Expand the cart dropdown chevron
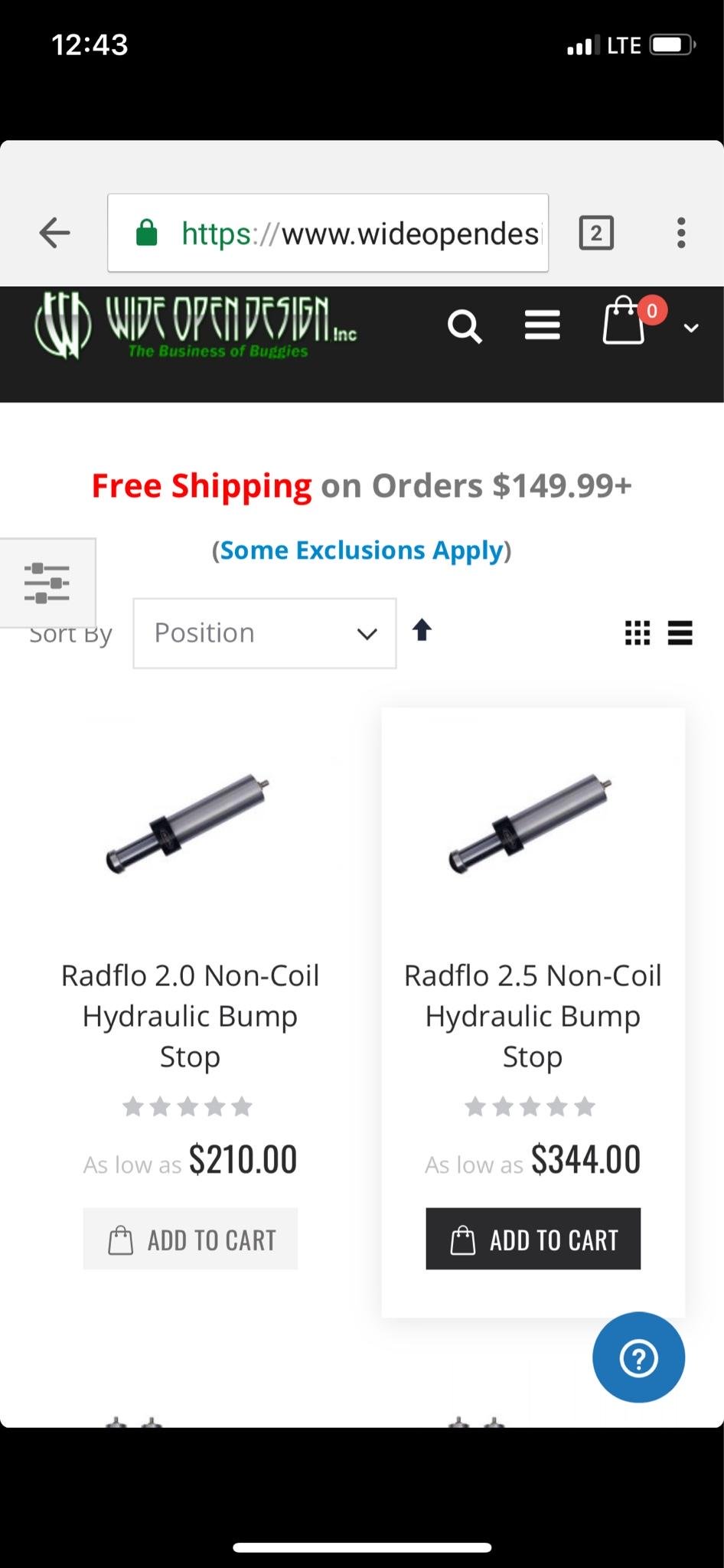724x1568 pixels. (x=691, y=328)
